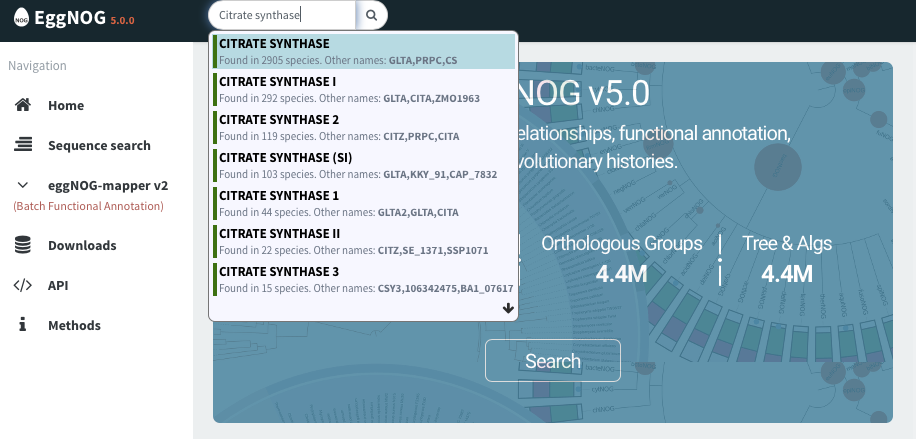
Task: Click the Sequence search lines icon
Action: [x=23, y=145]
